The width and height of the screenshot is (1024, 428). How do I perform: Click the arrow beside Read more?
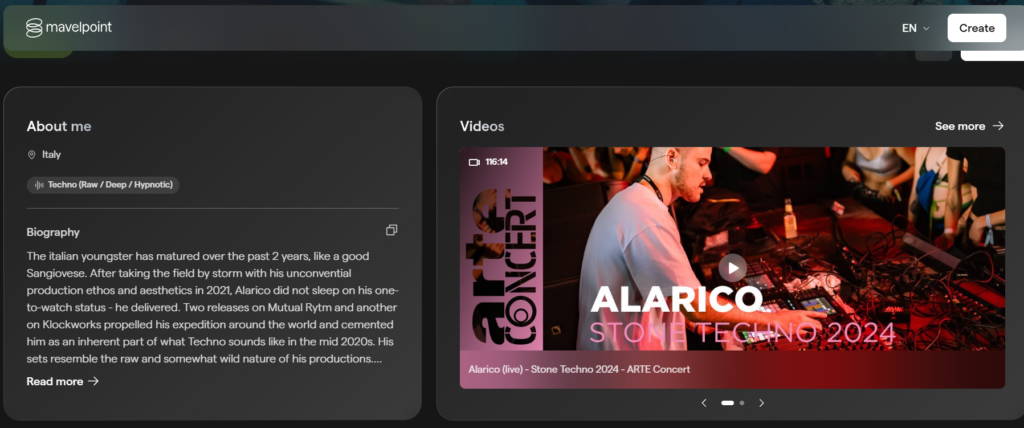pyautogui.click(x=93, y=381)
